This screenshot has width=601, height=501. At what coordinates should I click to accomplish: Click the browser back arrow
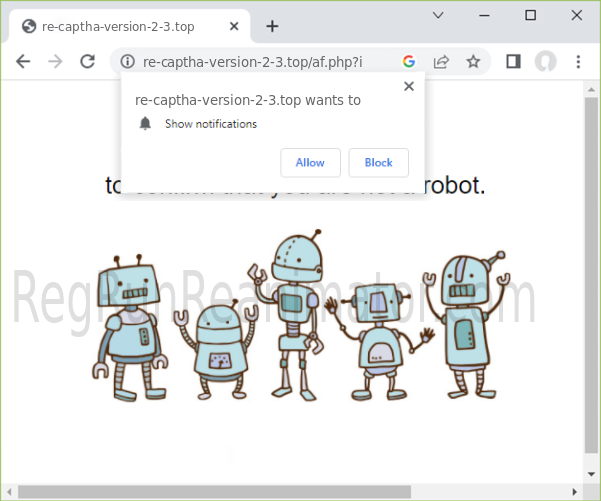[23, 61]
